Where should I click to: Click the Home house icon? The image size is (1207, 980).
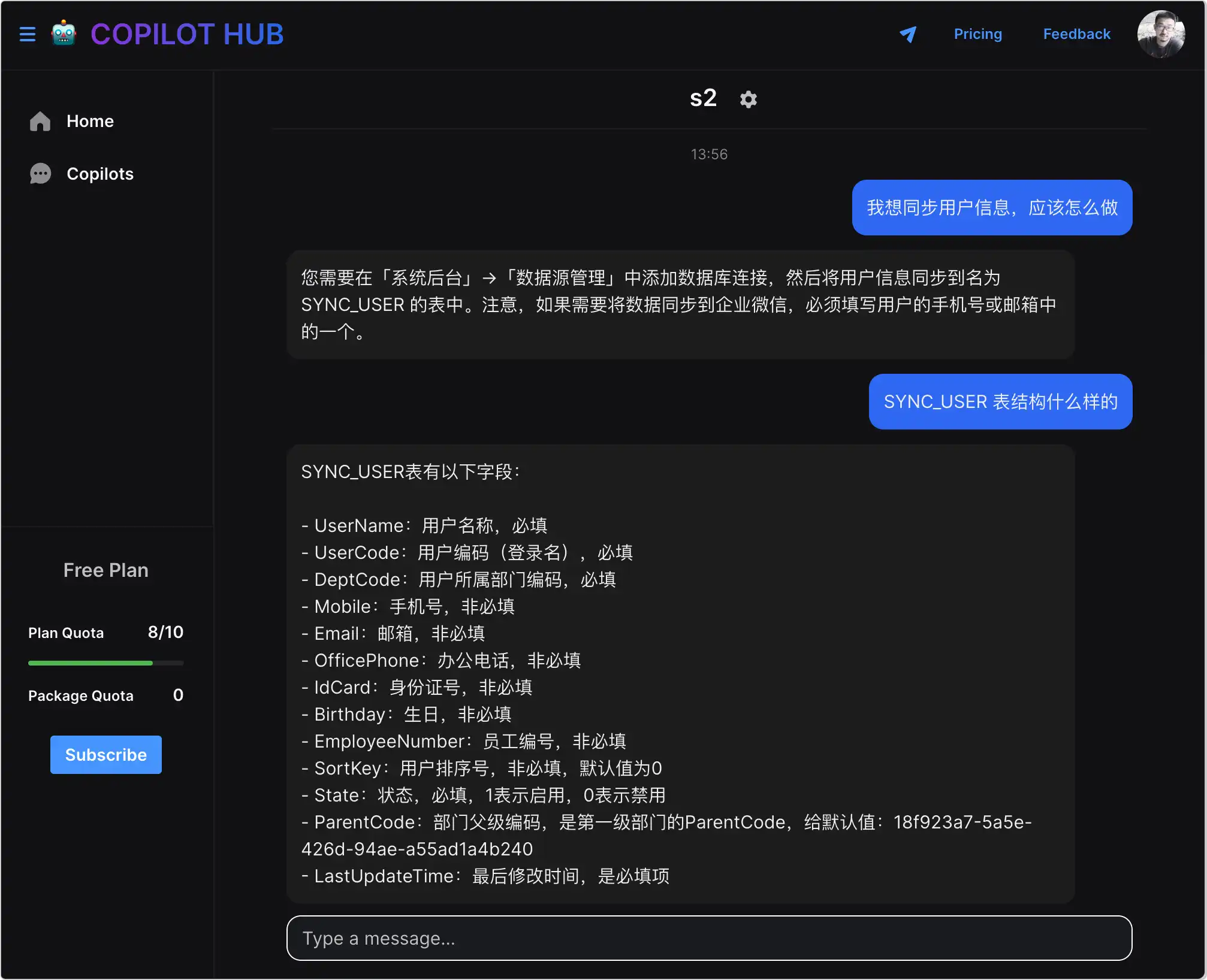point(40,121)
